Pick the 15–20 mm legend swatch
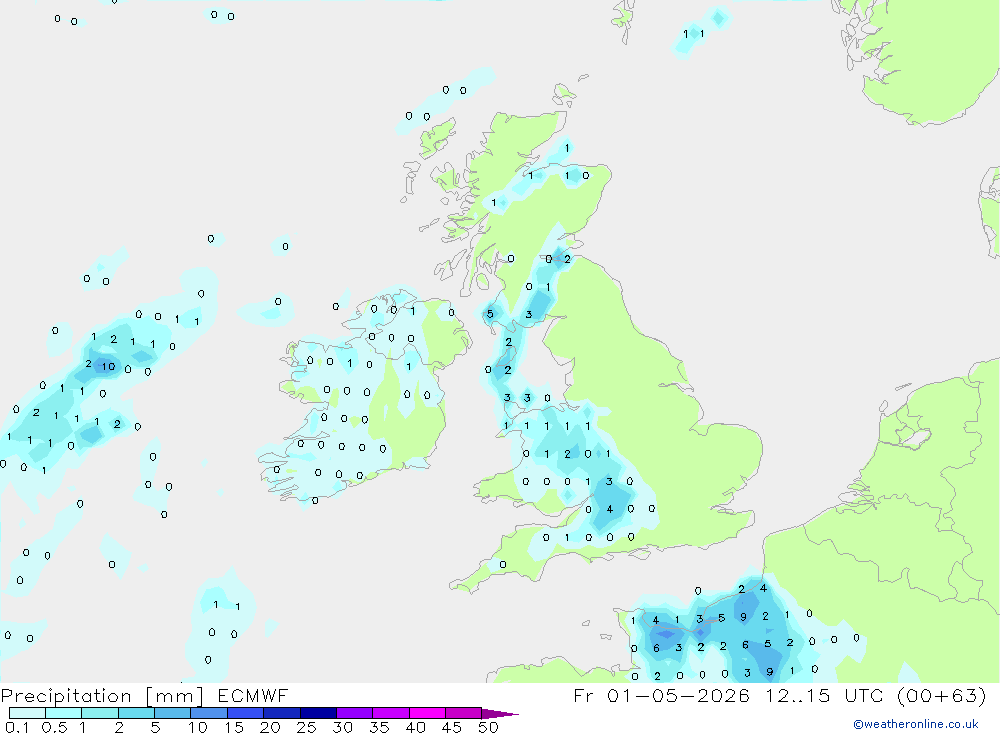Screen dimensions: 1000x733 (x=246, y=713)
